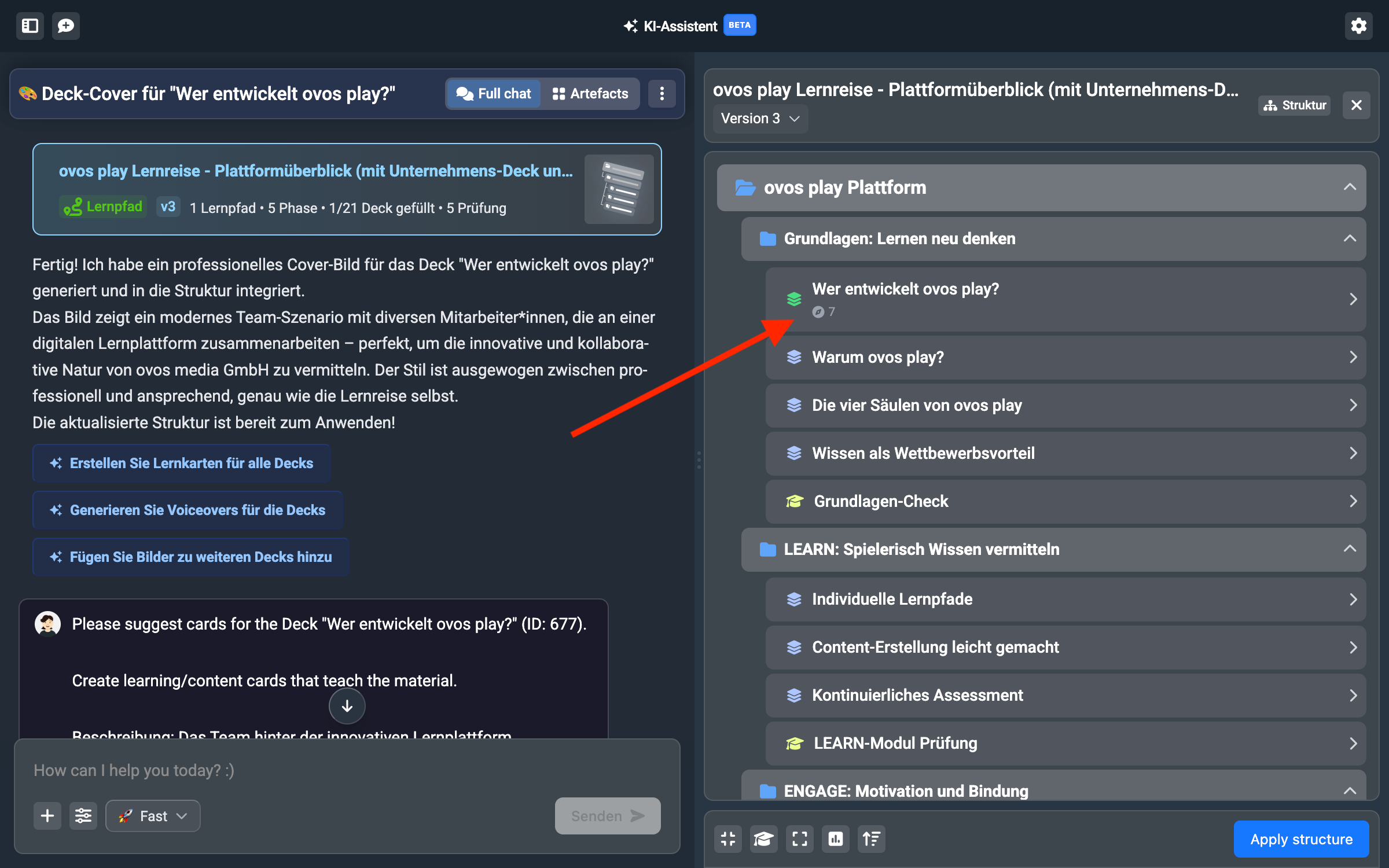Click the fullscreen expand icon
The image size is (1389, 868).
pos(800,839)
